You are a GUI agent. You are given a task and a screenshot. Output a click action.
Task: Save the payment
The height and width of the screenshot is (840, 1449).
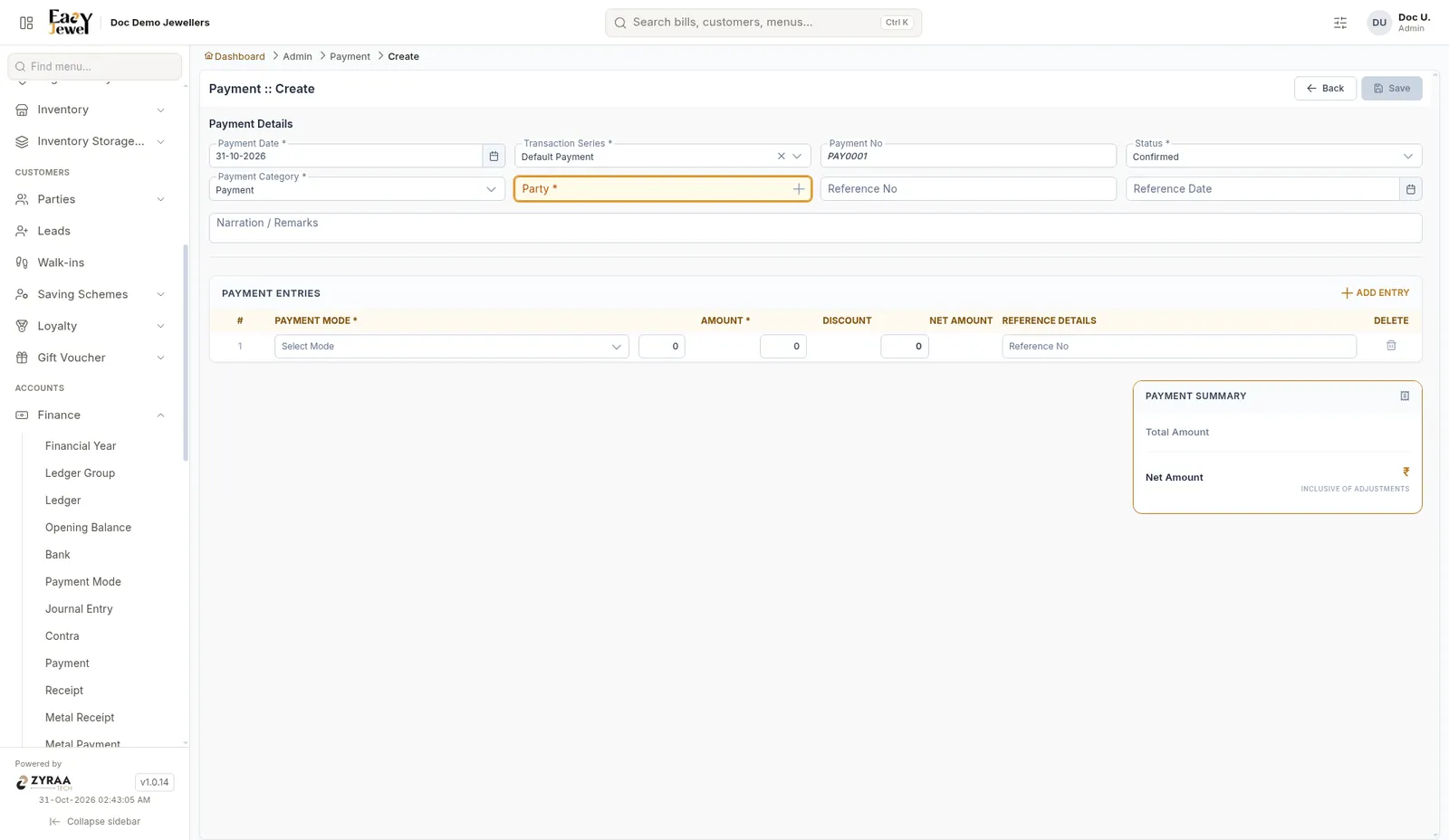pyautogui.click(x=1391, y=89)
